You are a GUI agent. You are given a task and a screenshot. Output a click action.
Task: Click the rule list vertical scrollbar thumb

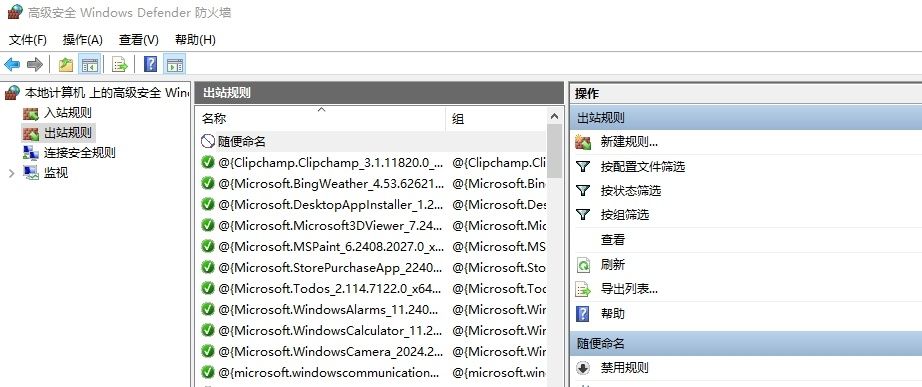[x=554, y=151]
